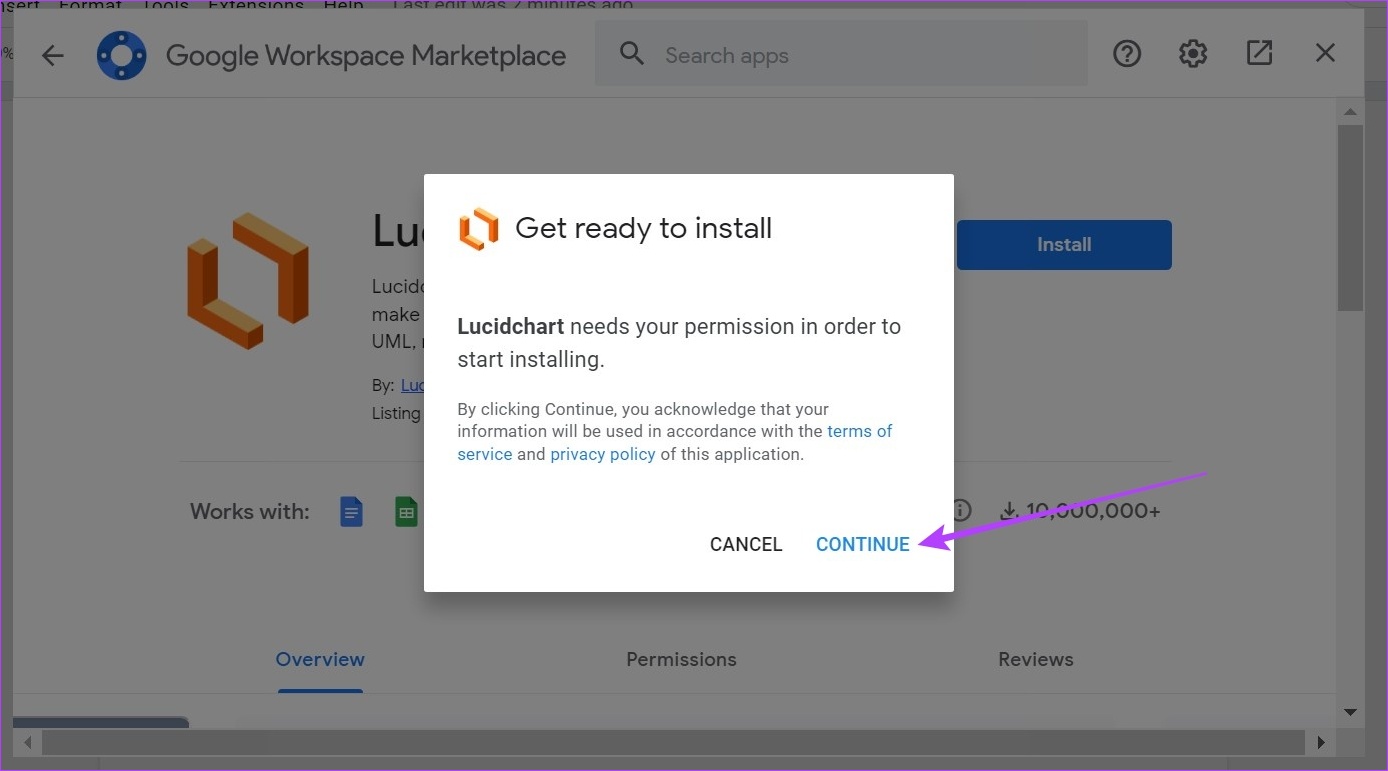Open the settings gear icon
The width and height of the screenshot is (1388, 771).
pyautogui.click(x=1193, y=53)
